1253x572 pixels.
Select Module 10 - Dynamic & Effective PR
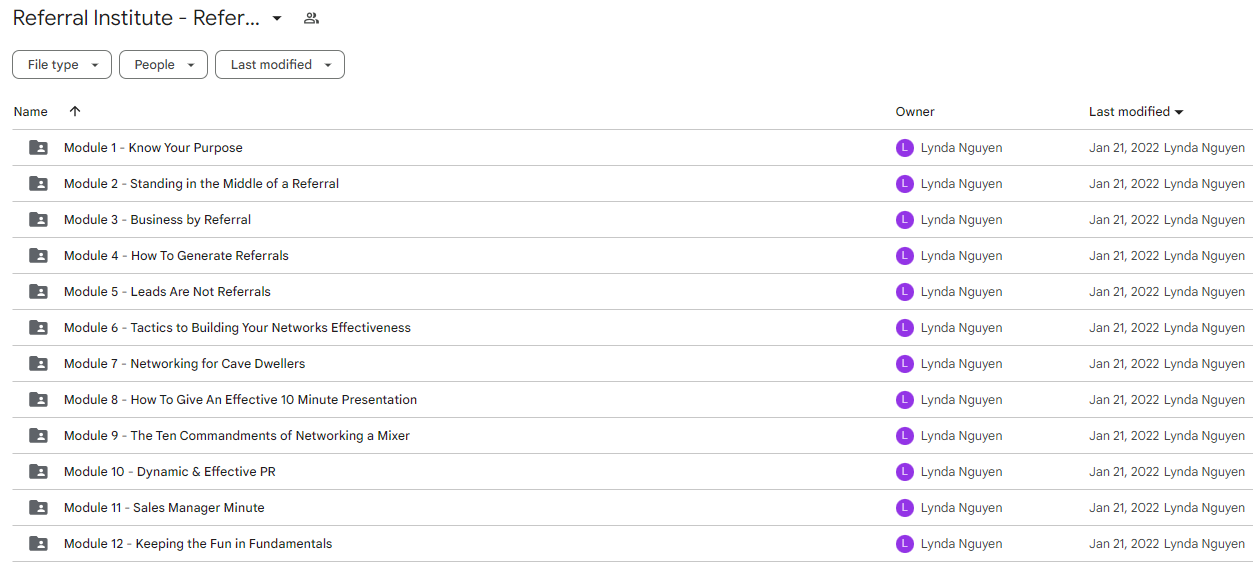point(169,472)
